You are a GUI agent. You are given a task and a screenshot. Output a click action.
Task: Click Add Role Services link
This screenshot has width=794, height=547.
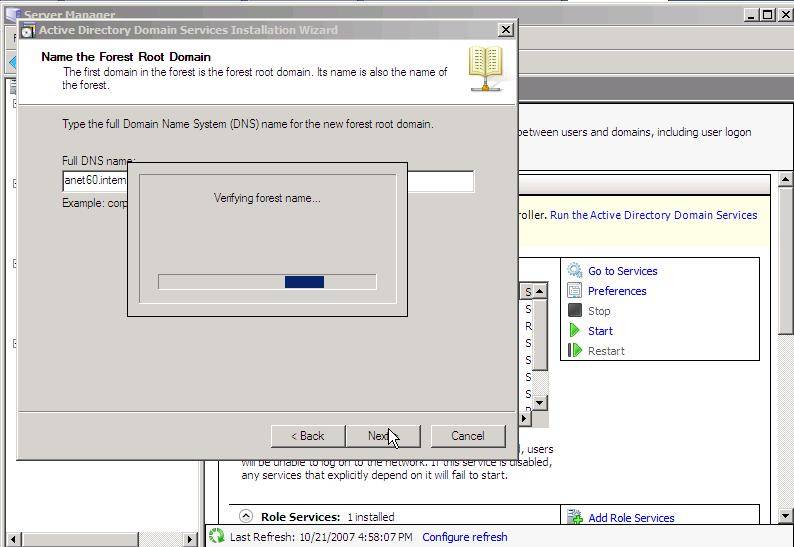click(x=631, y=518)
